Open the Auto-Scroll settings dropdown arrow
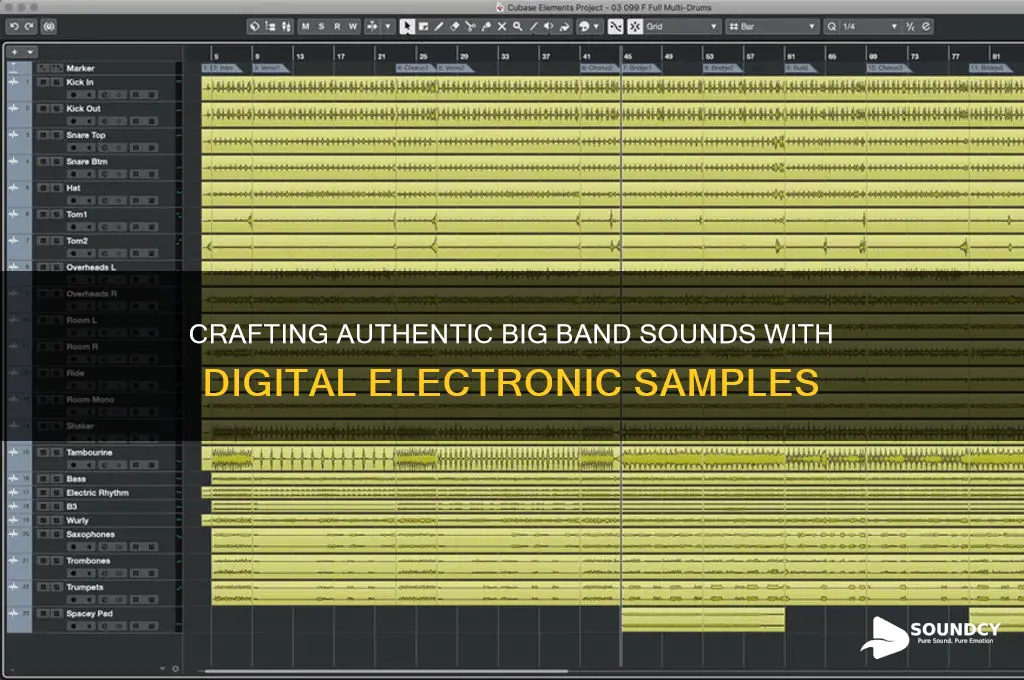The width and height of the screenshot is (1024, 680). click(387, 26)
